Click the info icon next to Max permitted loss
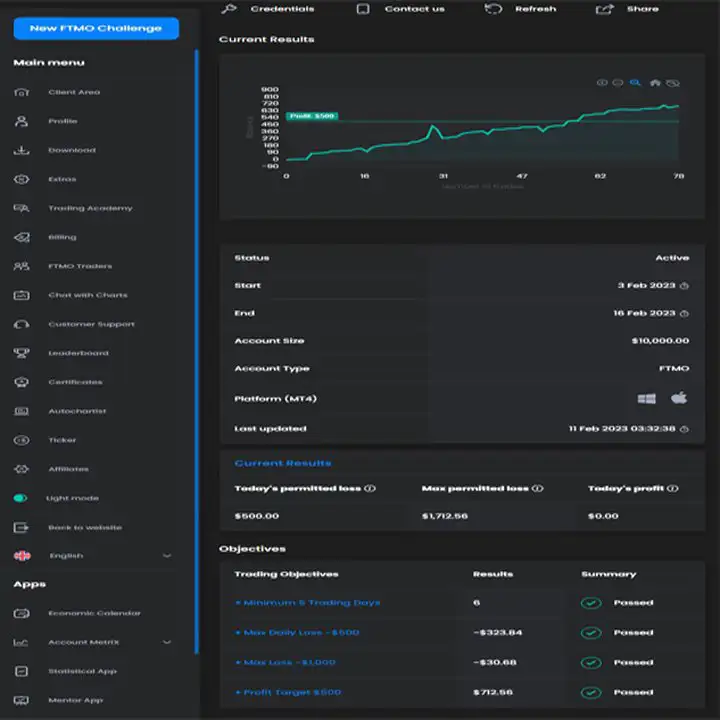 click(538, 489)
